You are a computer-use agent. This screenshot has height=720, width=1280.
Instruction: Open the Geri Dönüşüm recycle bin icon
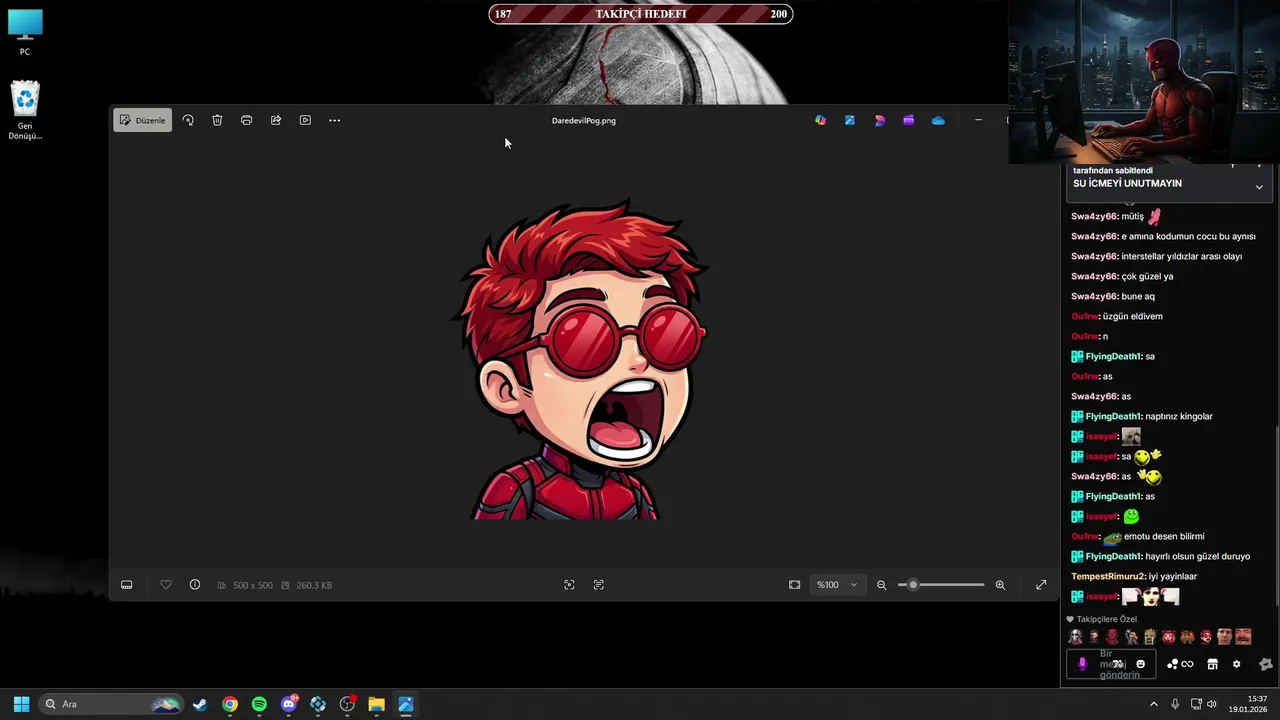25,111
